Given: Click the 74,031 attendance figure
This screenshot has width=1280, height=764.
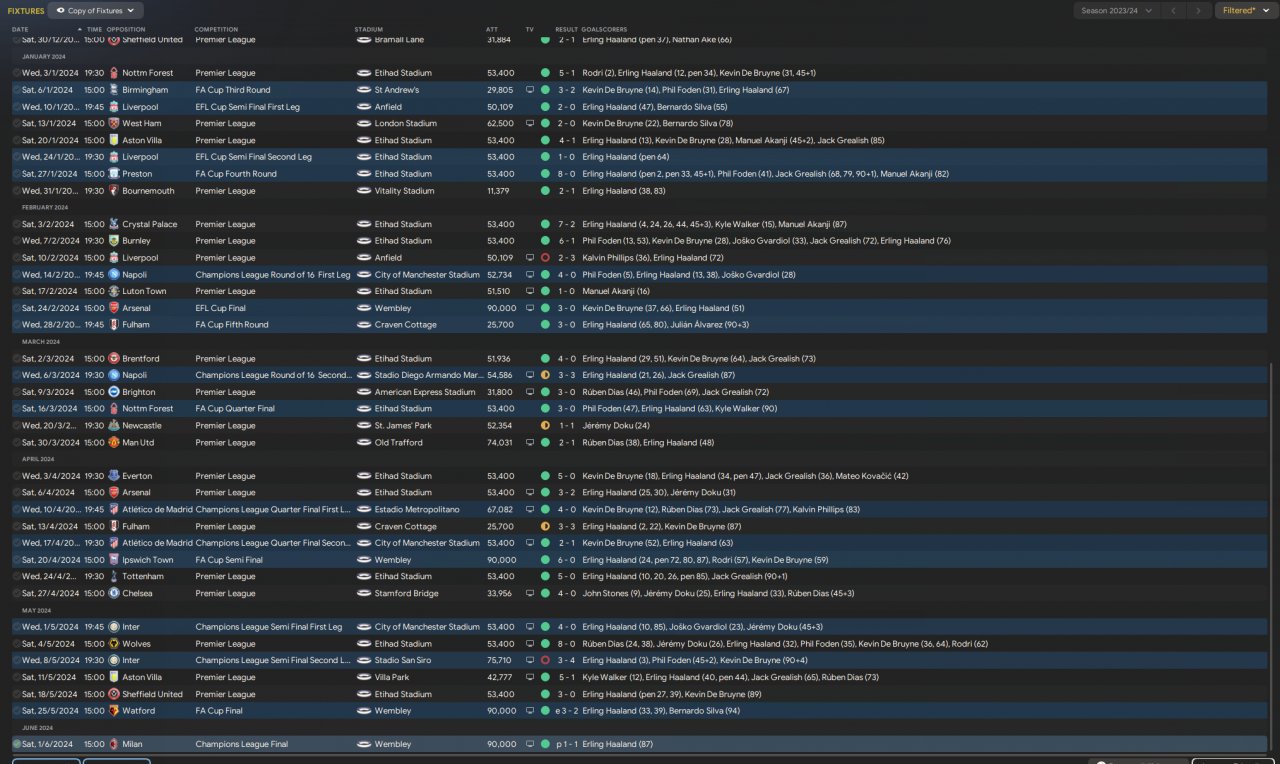Looking at the screenshot, I should (500, 442).
